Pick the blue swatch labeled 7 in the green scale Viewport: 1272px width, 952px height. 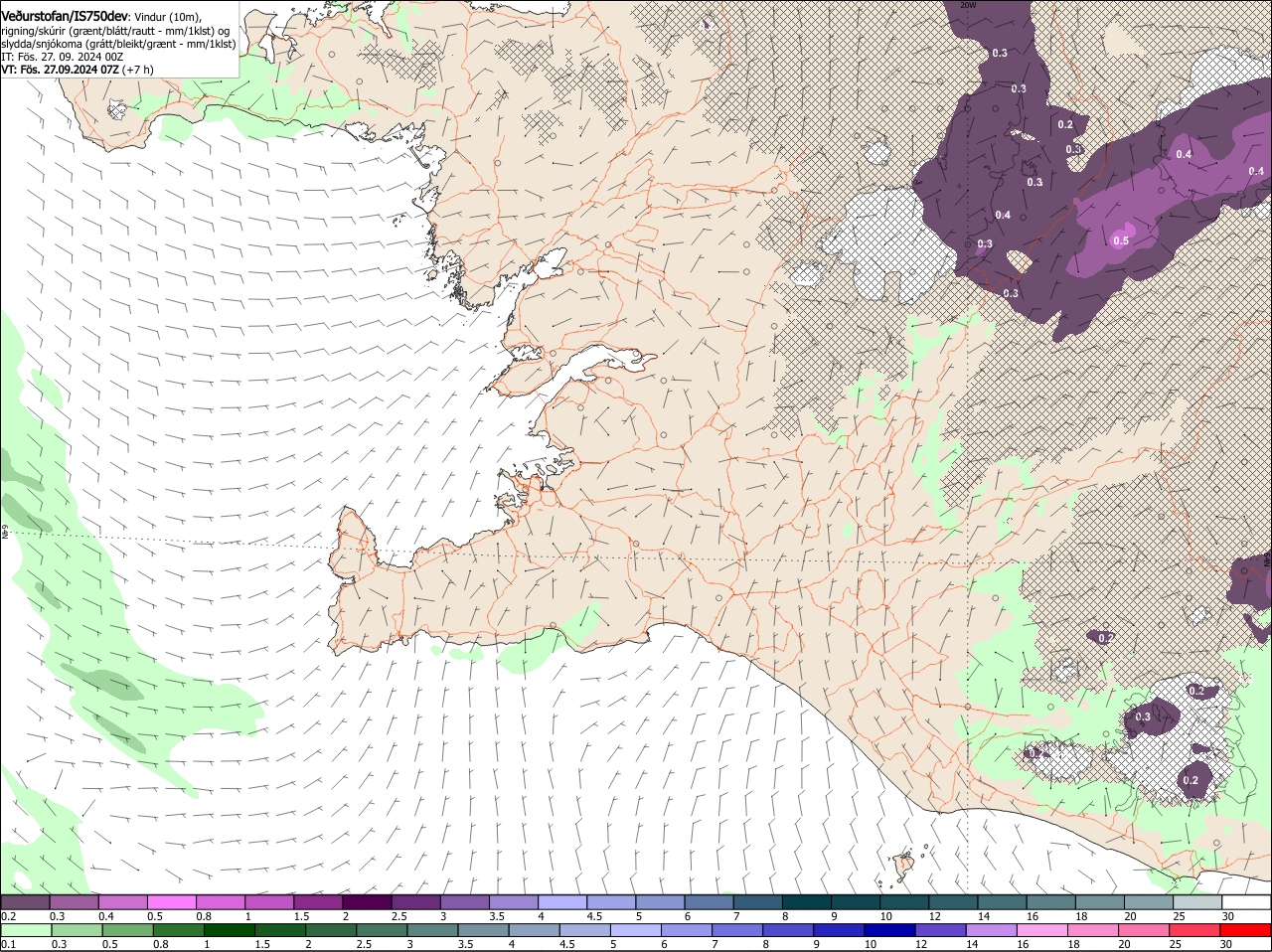tap(736, 930)
